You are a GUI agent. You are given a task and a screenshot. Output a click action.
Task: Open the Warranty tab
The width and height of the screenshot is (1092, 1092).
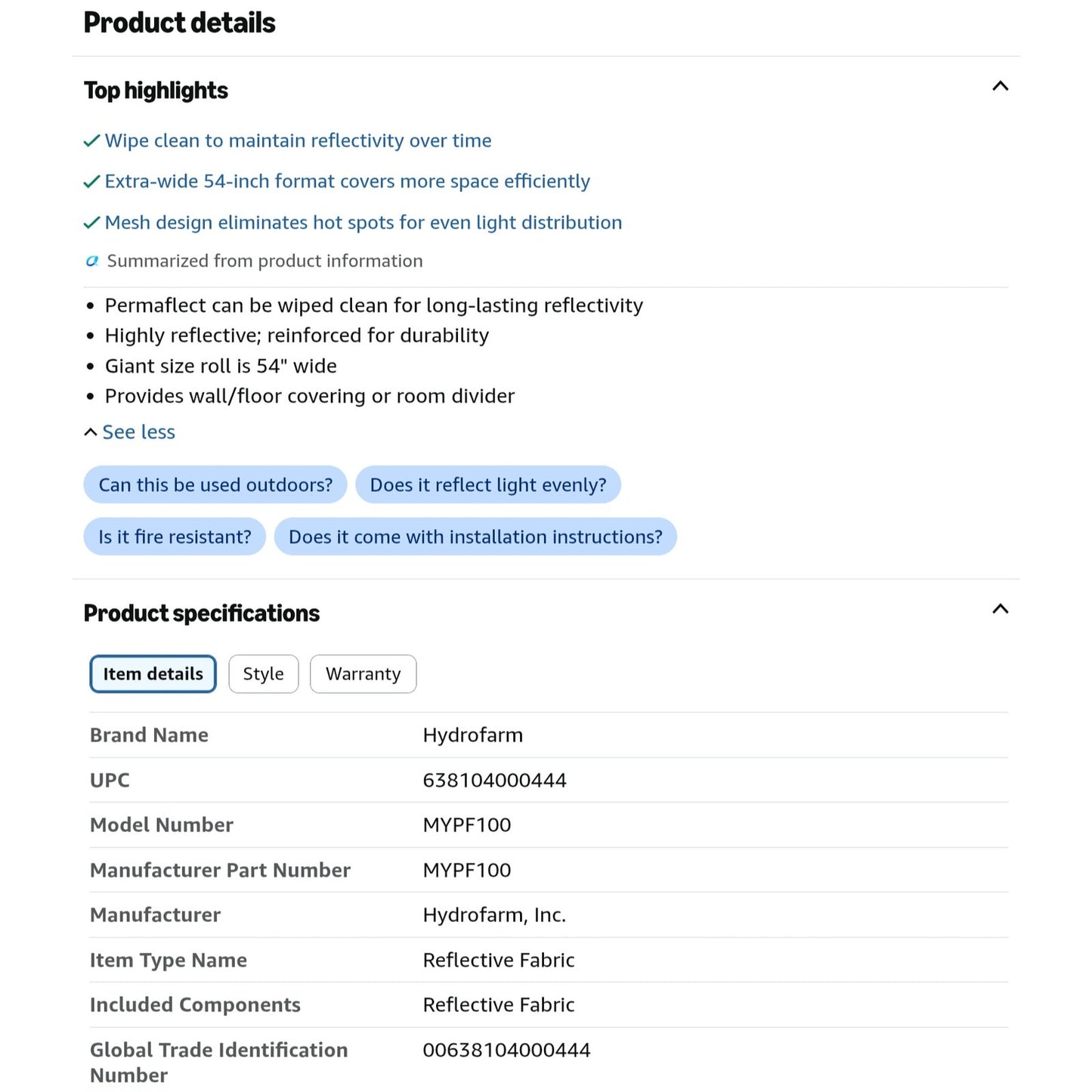click(363, 674)
